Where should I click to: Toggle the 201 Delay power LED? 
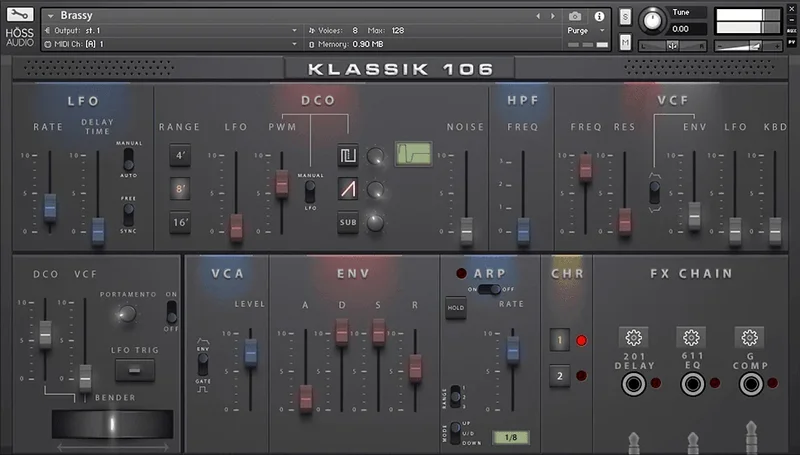pos(656,383)
